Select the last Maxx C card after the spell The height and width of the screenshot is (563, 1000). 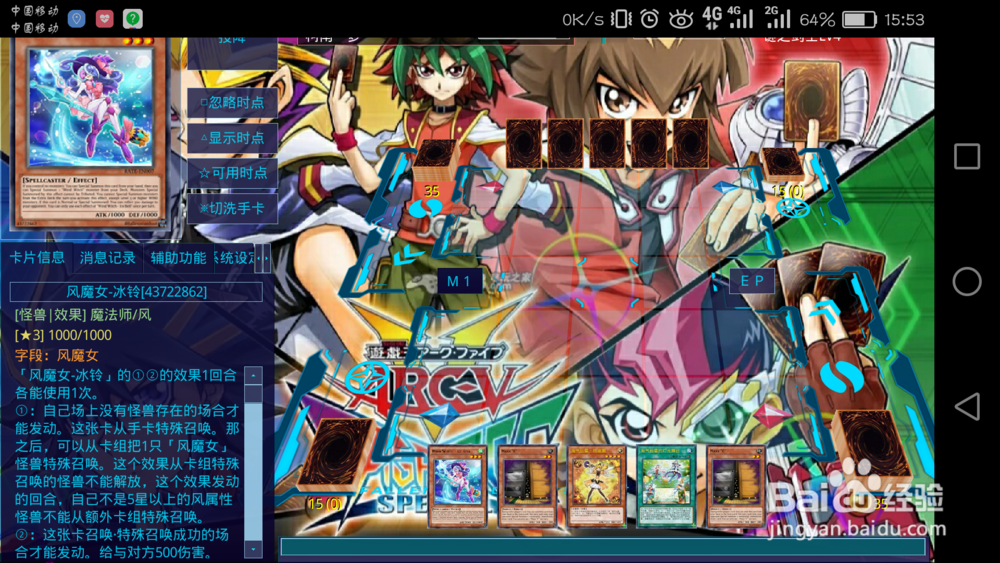[x=735, y=486]
